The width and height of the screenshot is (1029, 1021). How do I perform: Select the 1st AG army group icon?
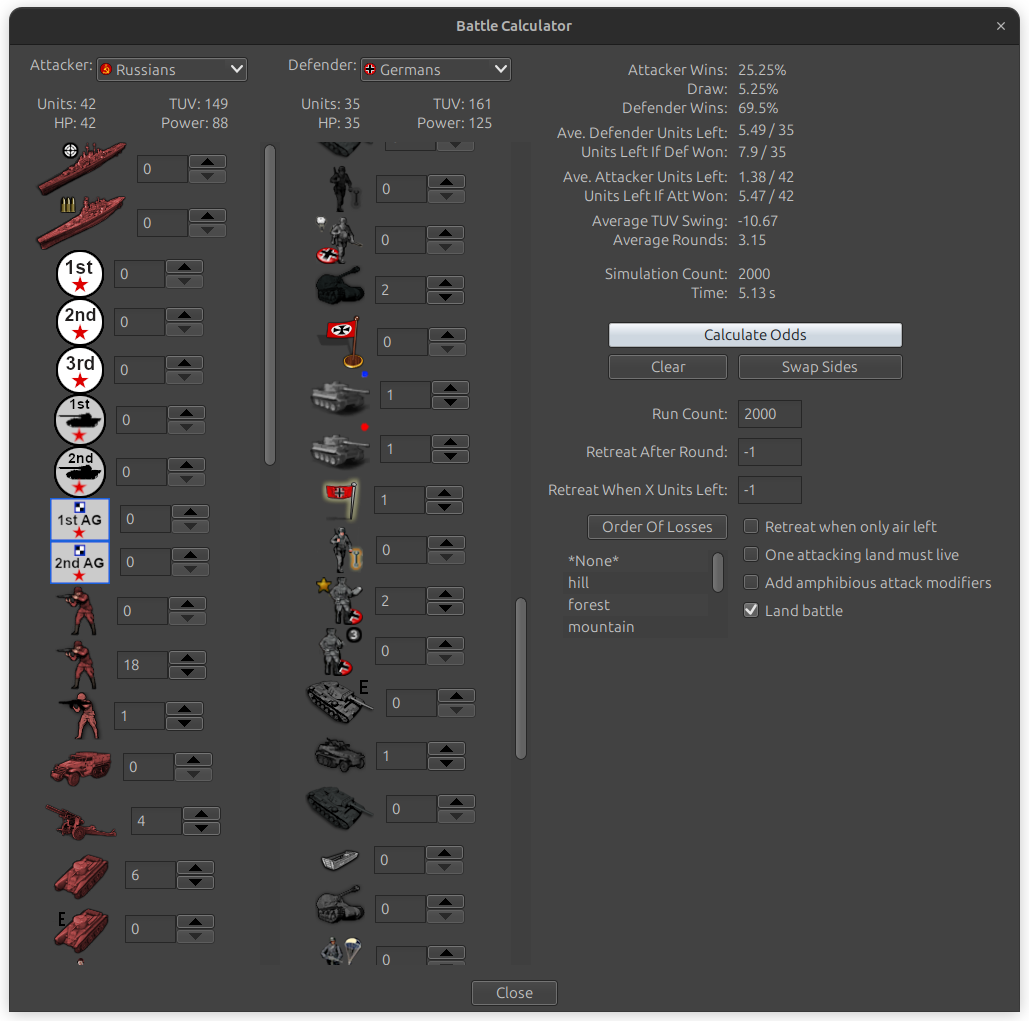pos(80,518)
